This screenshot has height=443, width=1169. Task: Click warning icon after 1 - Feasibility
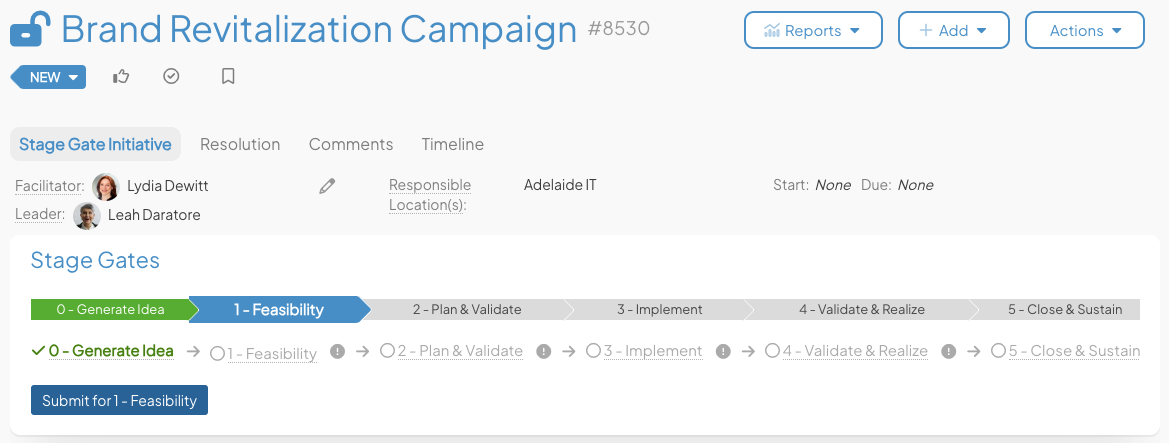[338, 352]
